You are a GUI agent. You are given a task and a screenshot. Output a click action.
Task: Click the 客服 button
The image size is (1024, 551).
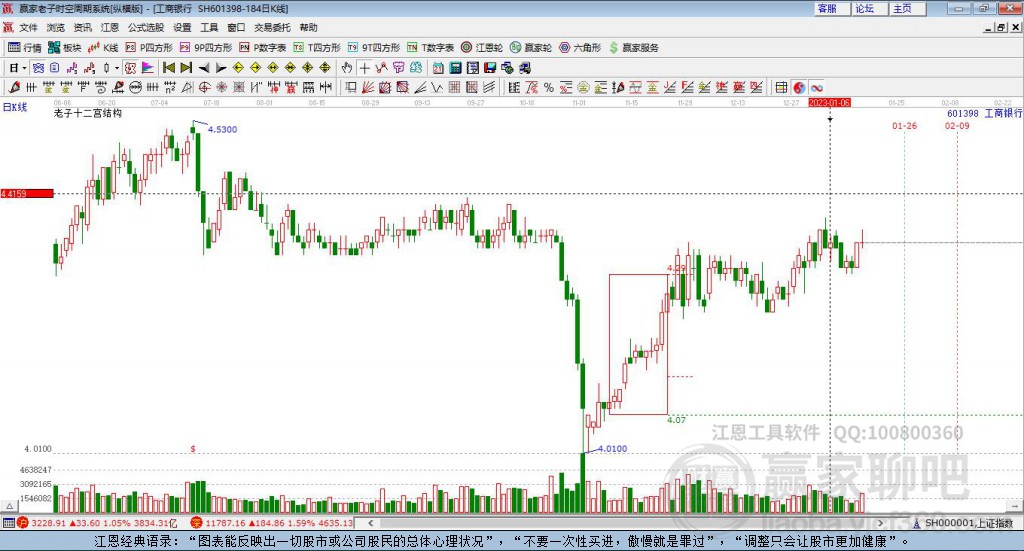[x=832, y=8]
